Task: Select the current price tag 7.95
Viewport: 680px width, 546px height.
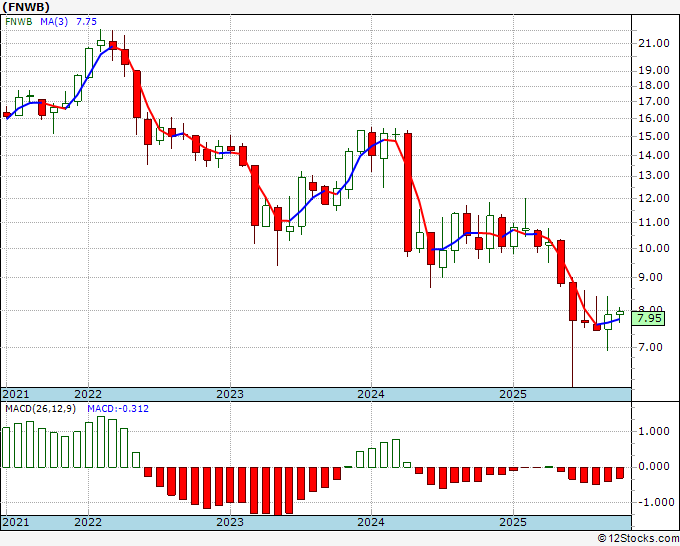Action: pos(648,318)
